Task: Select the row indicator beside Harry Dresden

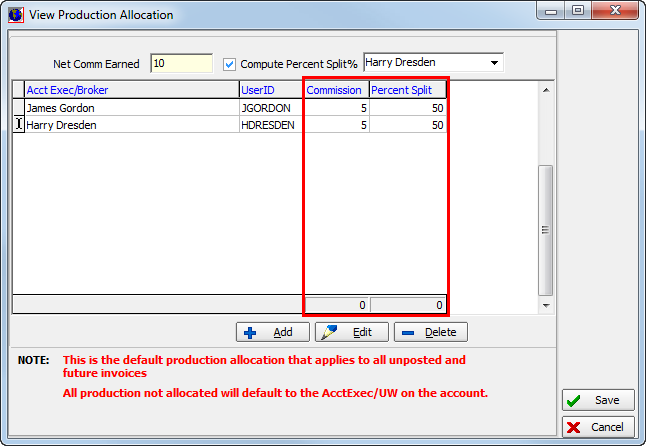Action: (x=18, y=125)
